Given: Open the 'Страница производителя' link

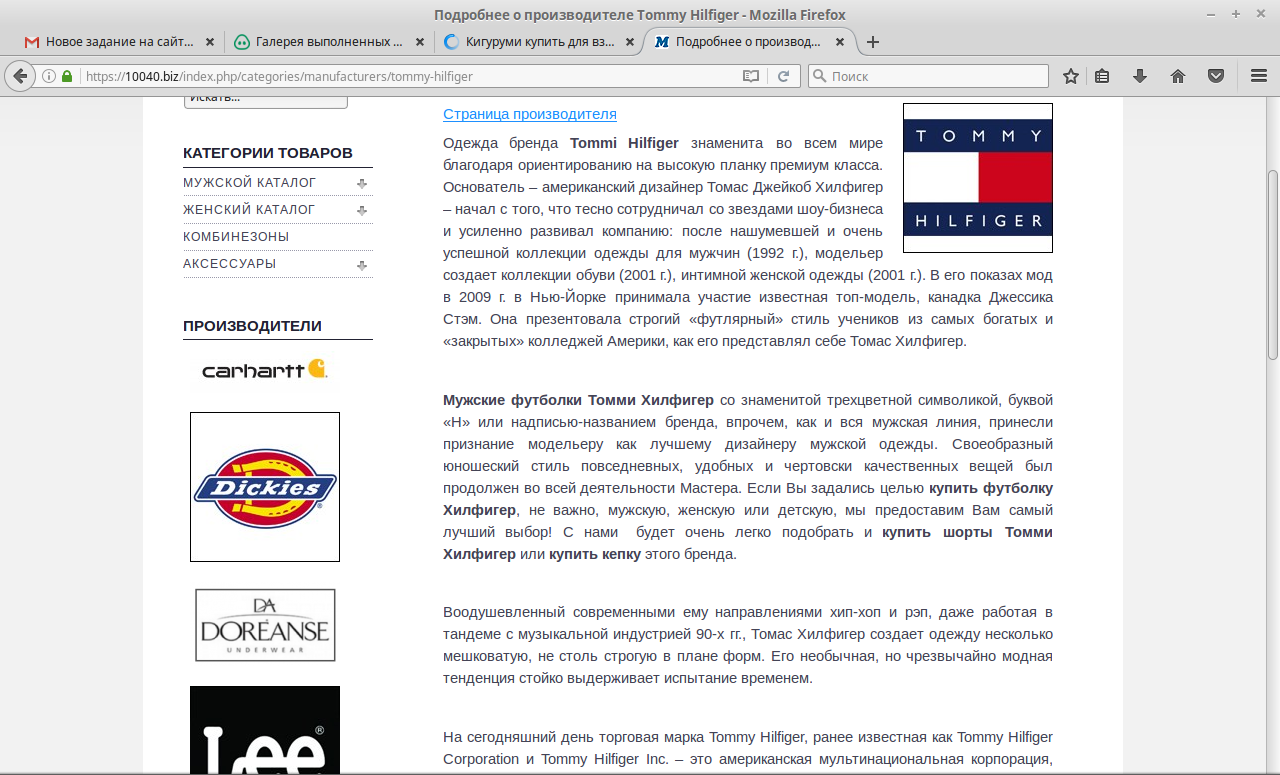Looking at the screenshot, I should 530,114.
